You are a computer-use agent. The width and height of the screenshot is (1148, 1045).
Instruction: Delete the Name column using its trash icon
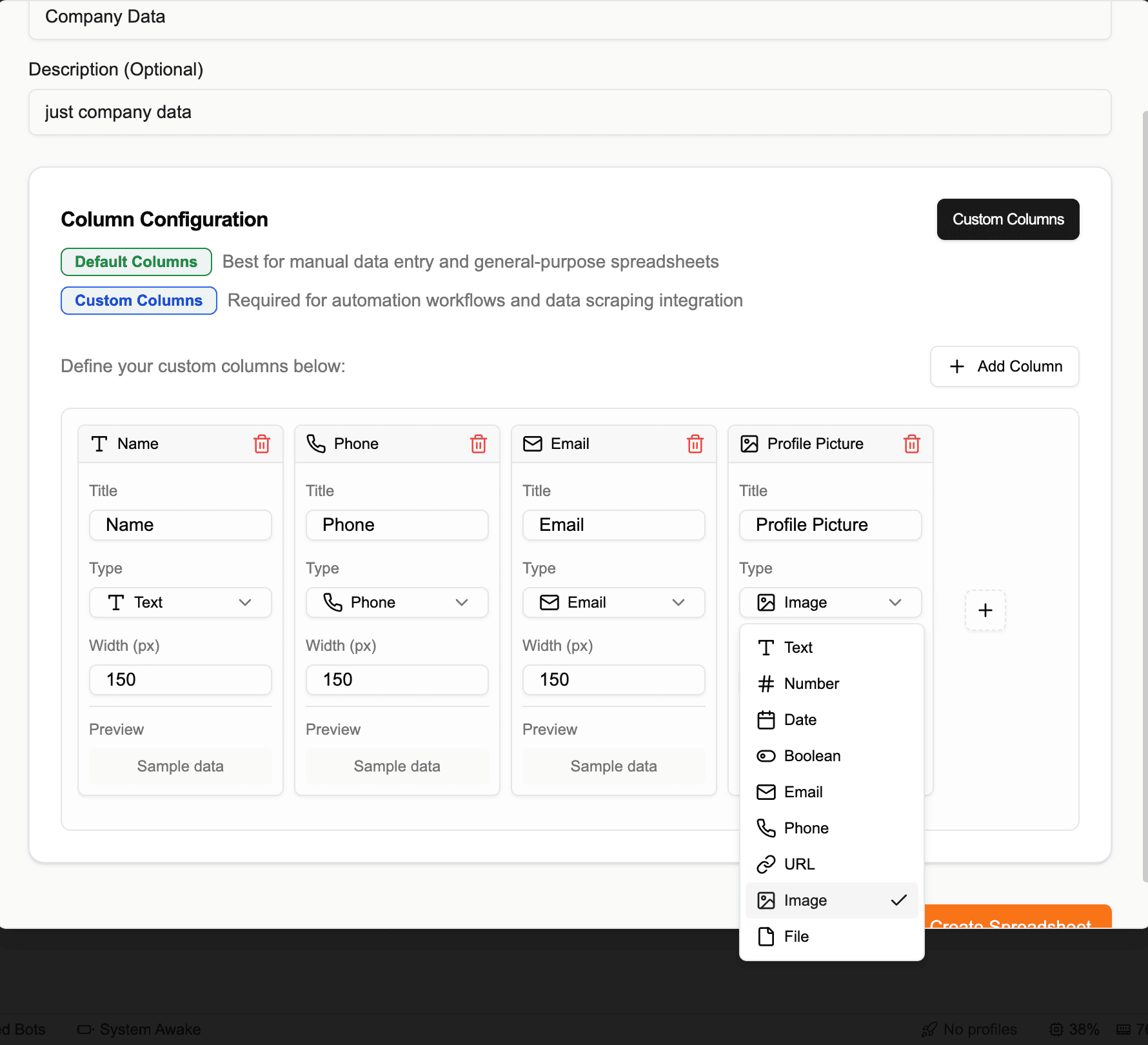(x=262, y=444)
